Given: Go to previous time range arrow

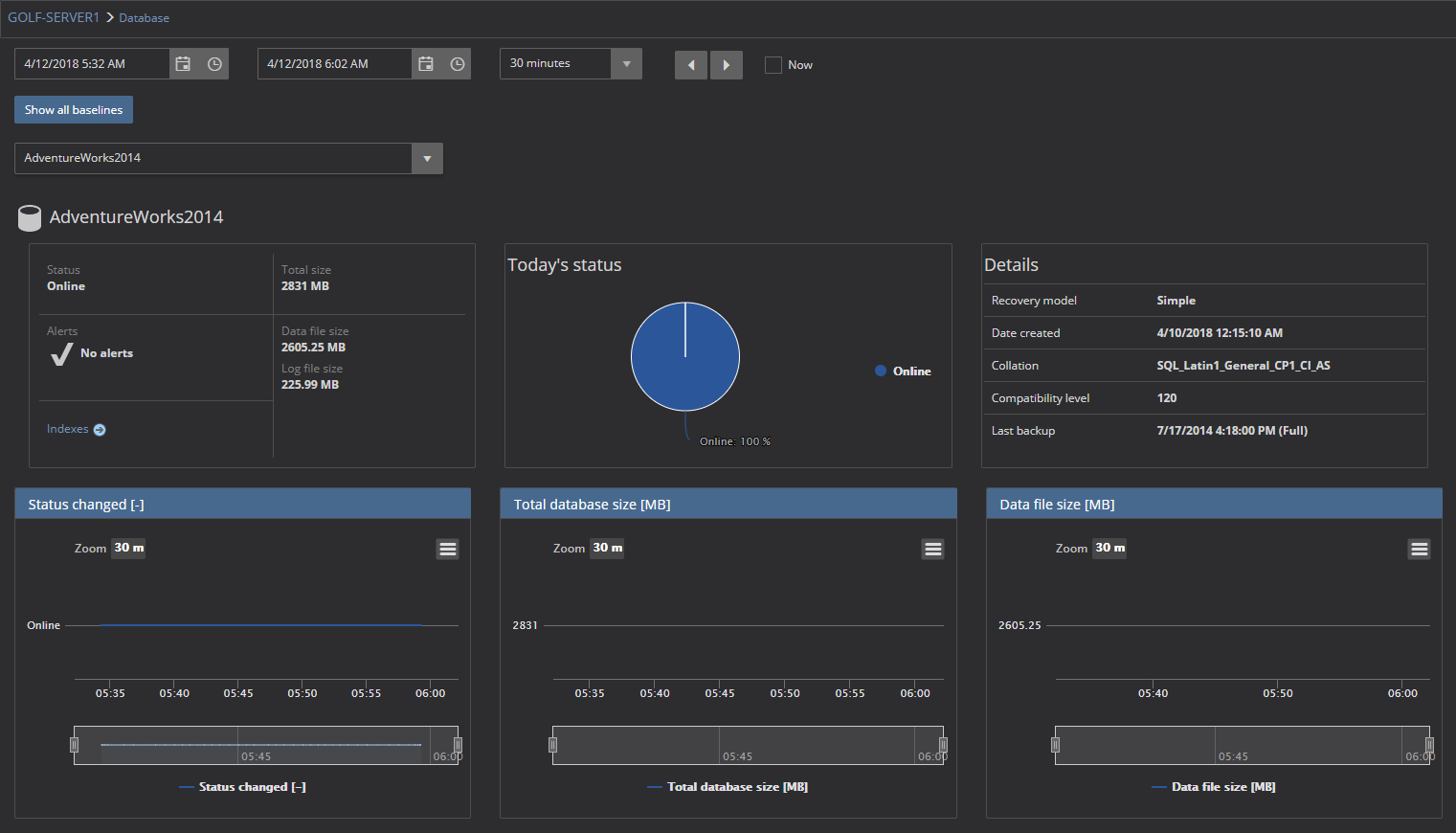Looking at the screenshot, I should pyautogui.click(x=691, y=65).
